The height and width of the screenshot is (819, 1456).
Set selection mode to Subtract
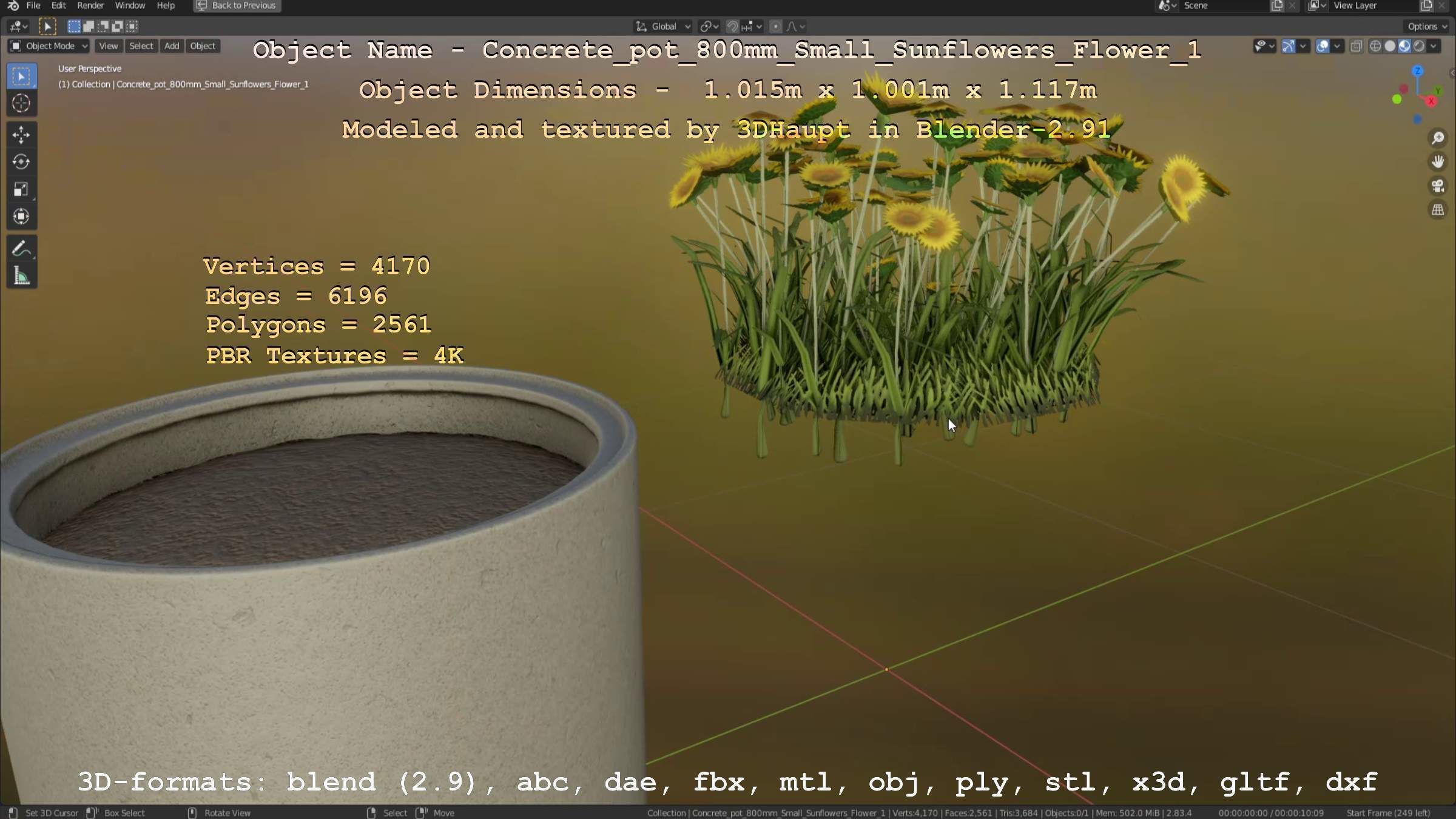[103, 26]
